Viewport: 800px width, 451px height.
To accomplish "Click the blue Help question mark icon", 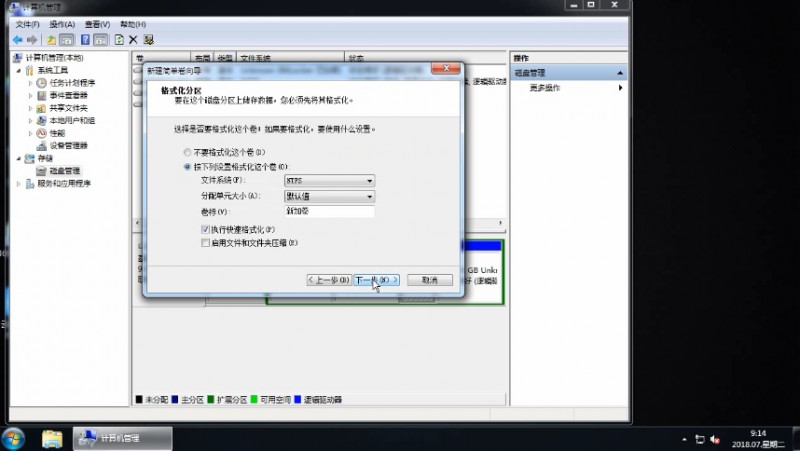I will pos(85,40).
